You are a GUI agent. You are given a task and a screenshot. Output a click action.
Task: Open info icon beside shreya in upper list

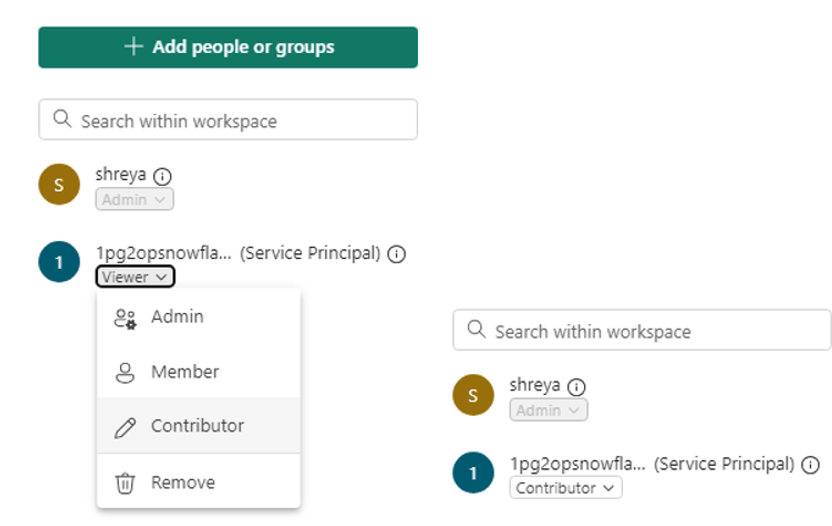[162, 176]
